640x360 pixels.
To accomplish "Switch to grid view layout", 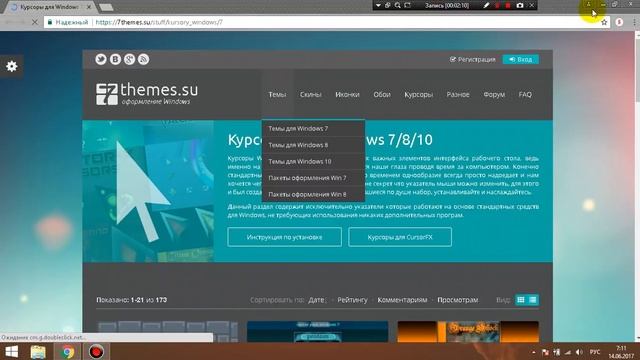I will click(521, 300).
